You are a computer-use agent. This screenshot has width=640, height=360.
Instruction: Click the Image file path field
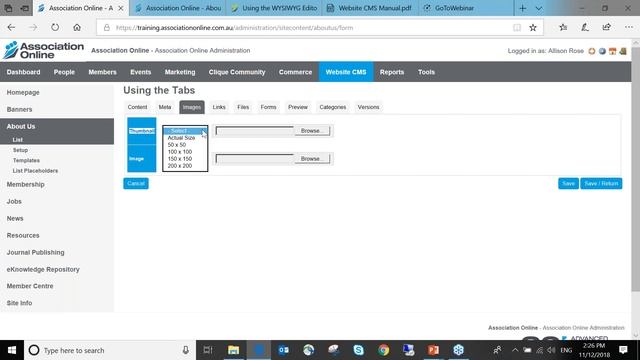(255, 159)
